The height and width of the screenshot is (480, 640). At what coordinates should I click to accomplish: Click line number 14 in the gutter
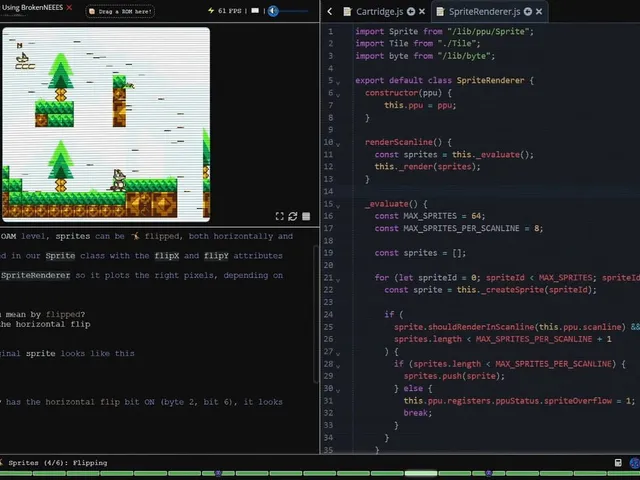(329, 191)
